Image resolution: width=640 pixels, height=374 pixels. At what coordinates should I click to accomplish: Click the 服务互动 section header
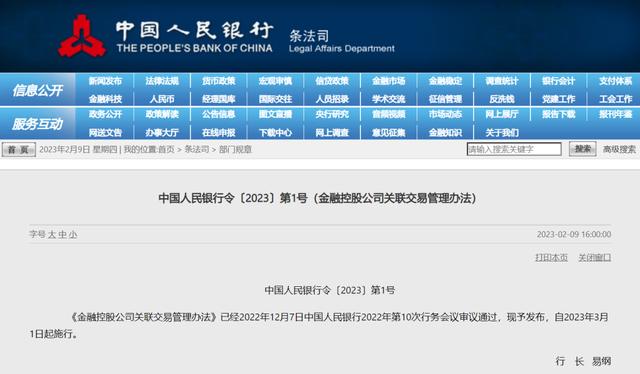coord(38,124)
